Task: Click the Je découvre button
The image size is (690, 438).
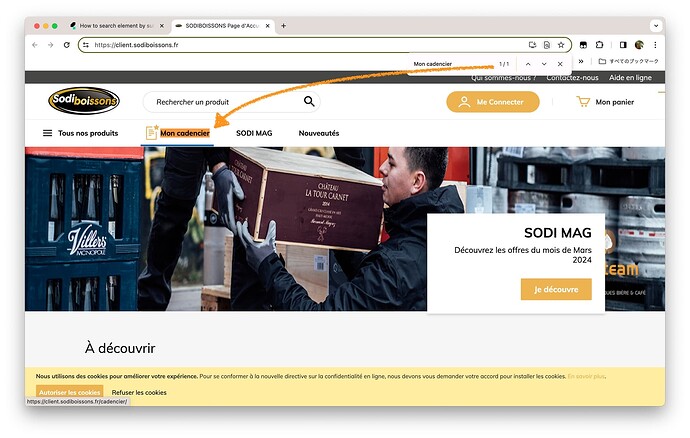Action: click(556, 289)
